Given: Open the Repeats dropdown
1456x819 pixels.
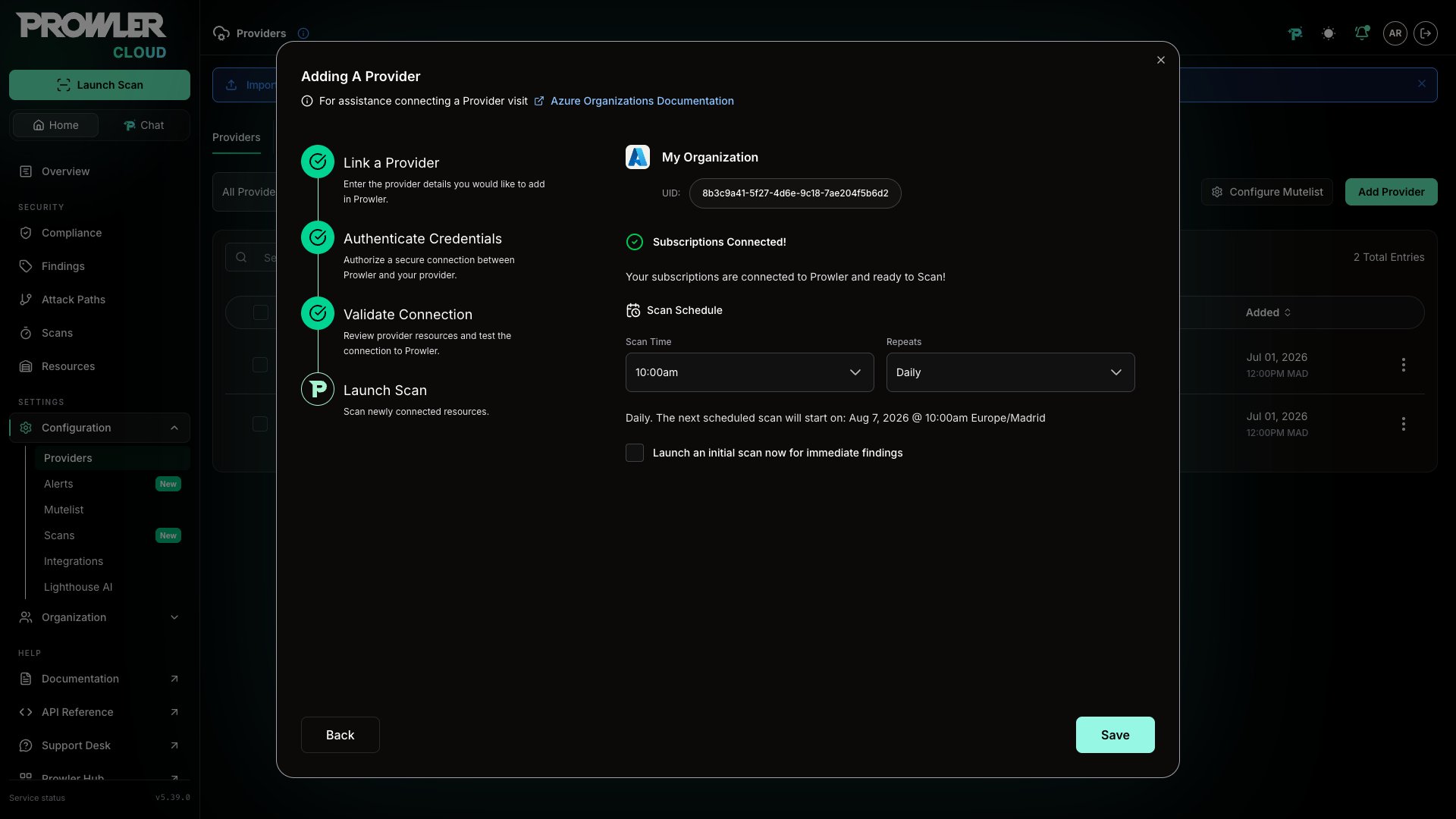Looking at the screenshot, I should pos(1010,372).
